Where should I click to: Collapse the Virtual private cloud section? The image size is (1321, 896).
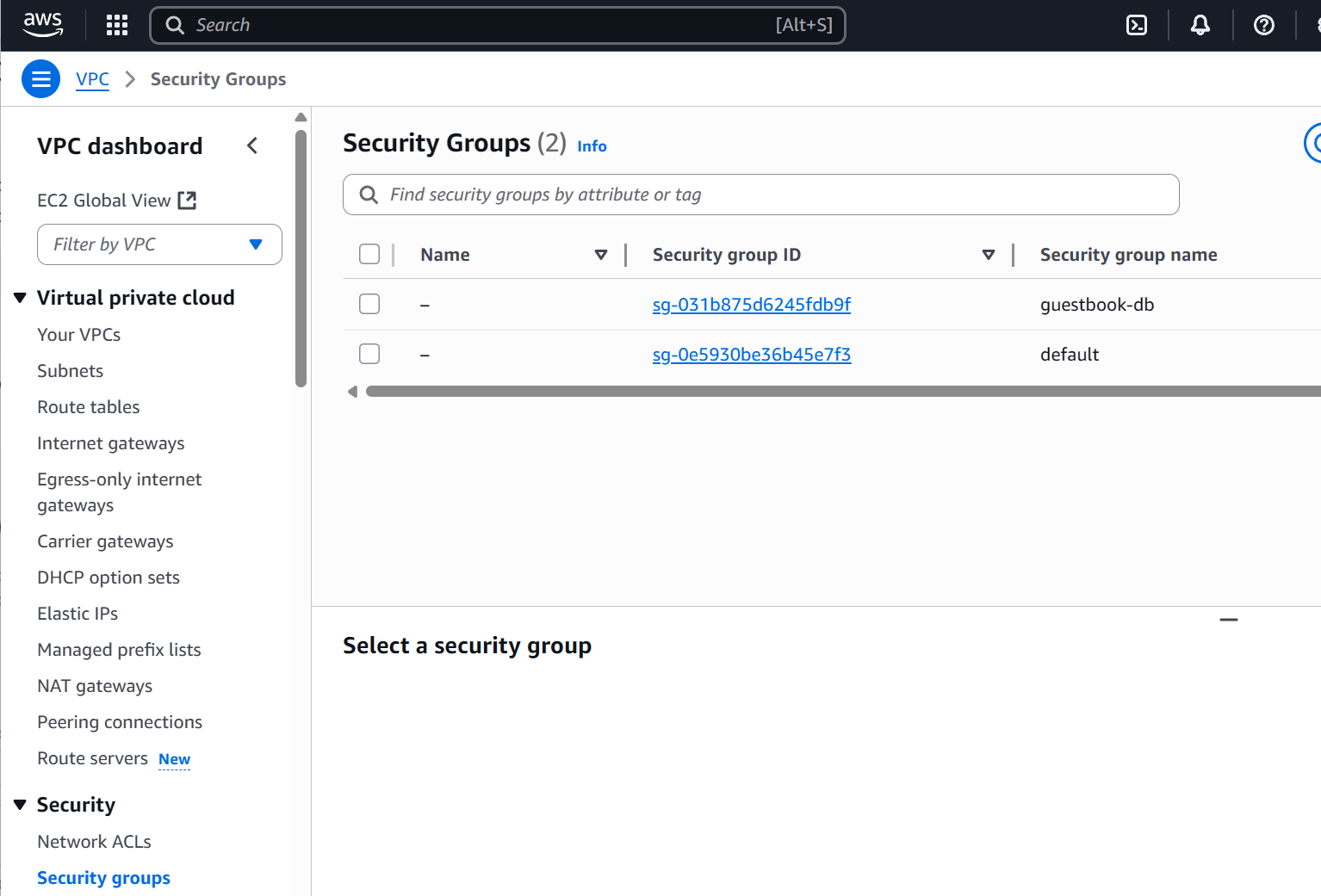click(x=20, y=298)
